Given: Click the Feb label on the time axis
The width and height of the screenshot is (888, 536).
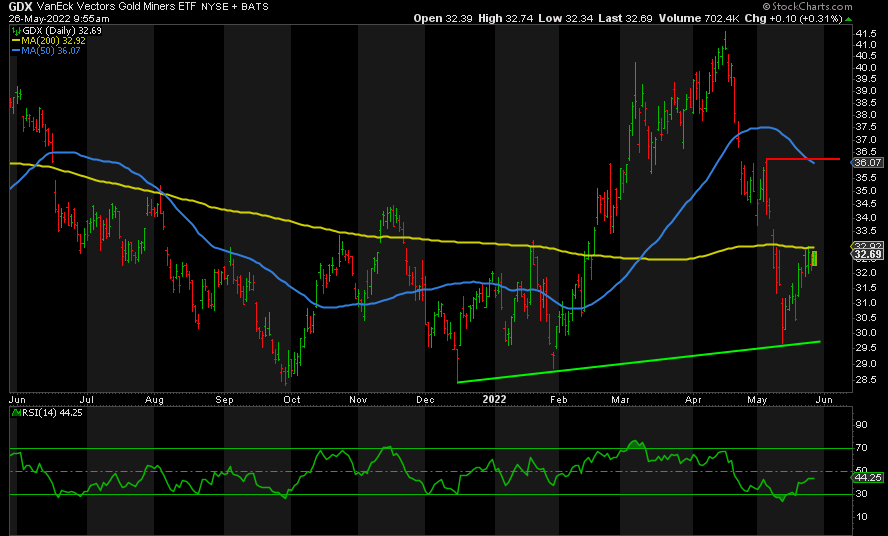Looking at the screenshot, I should coord(558,399).
